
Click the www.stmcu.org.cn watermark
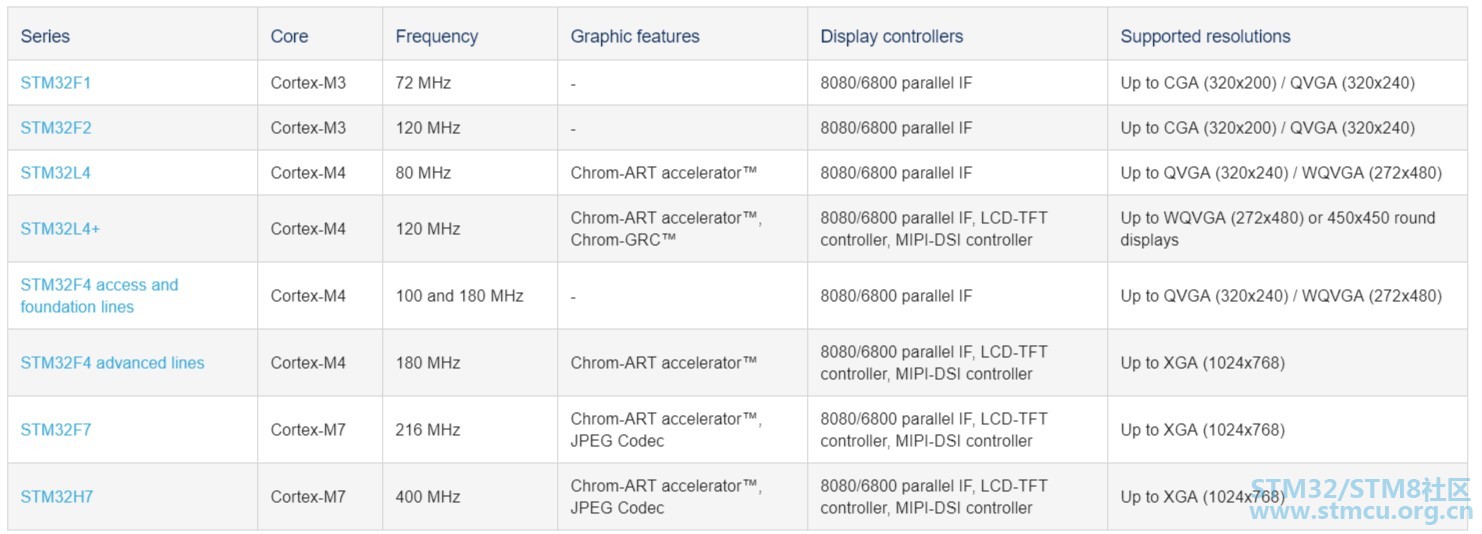click(1361, 512)
